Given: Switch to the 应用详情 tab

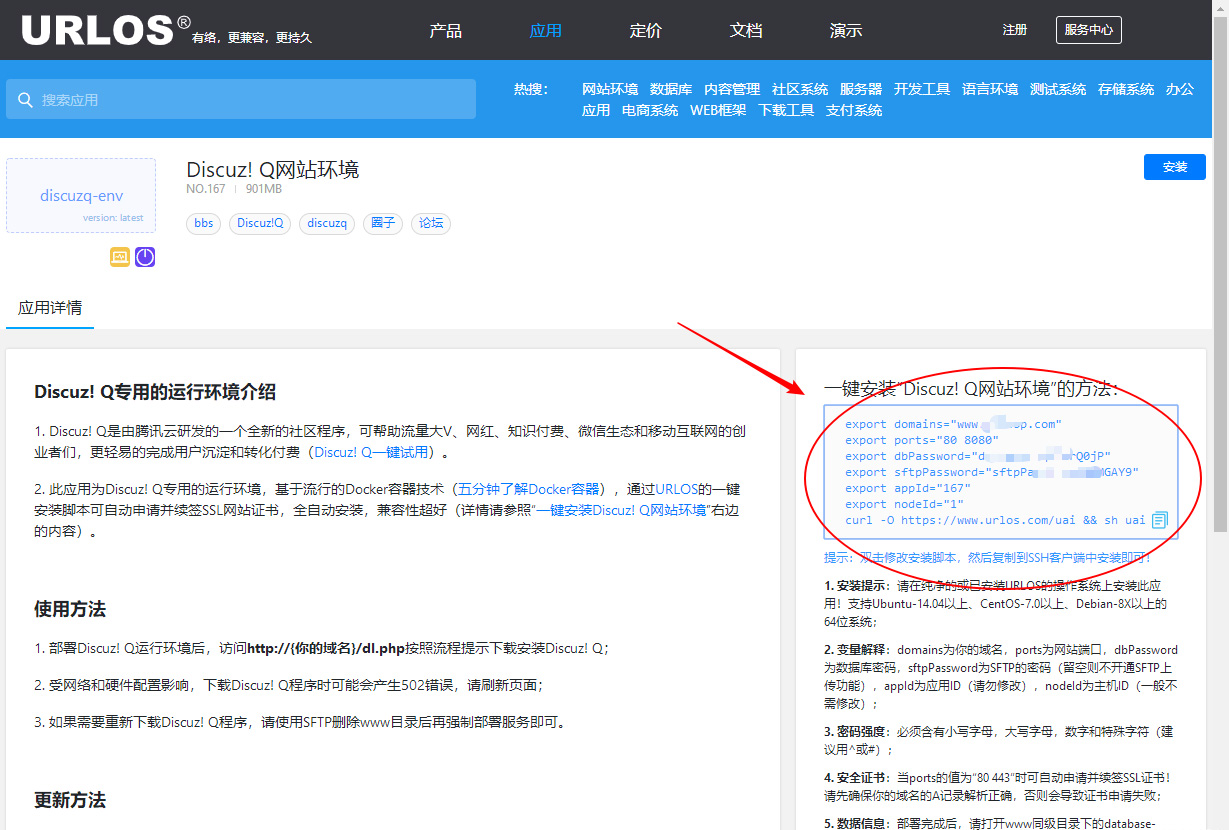Looking at the screenshot, I should pos(50,308).
